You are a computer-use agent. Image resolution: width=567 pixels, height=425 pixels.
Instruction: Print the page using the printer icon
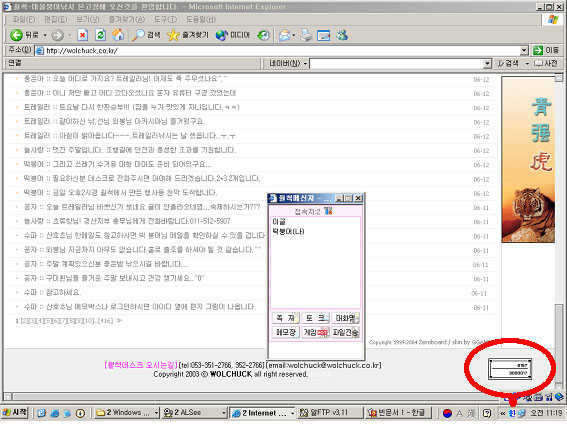click(307, 35)
